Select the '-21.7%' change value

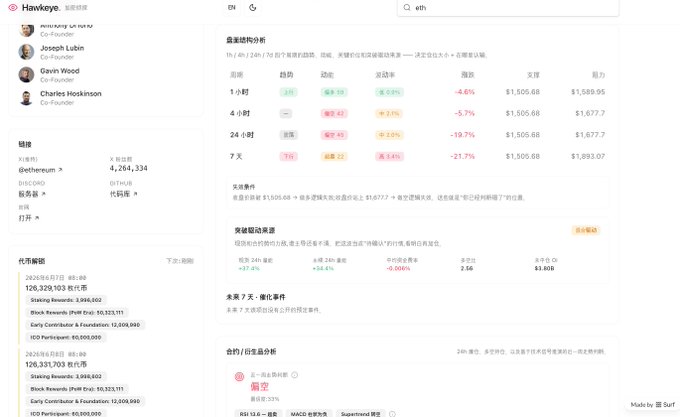point(462,156)
